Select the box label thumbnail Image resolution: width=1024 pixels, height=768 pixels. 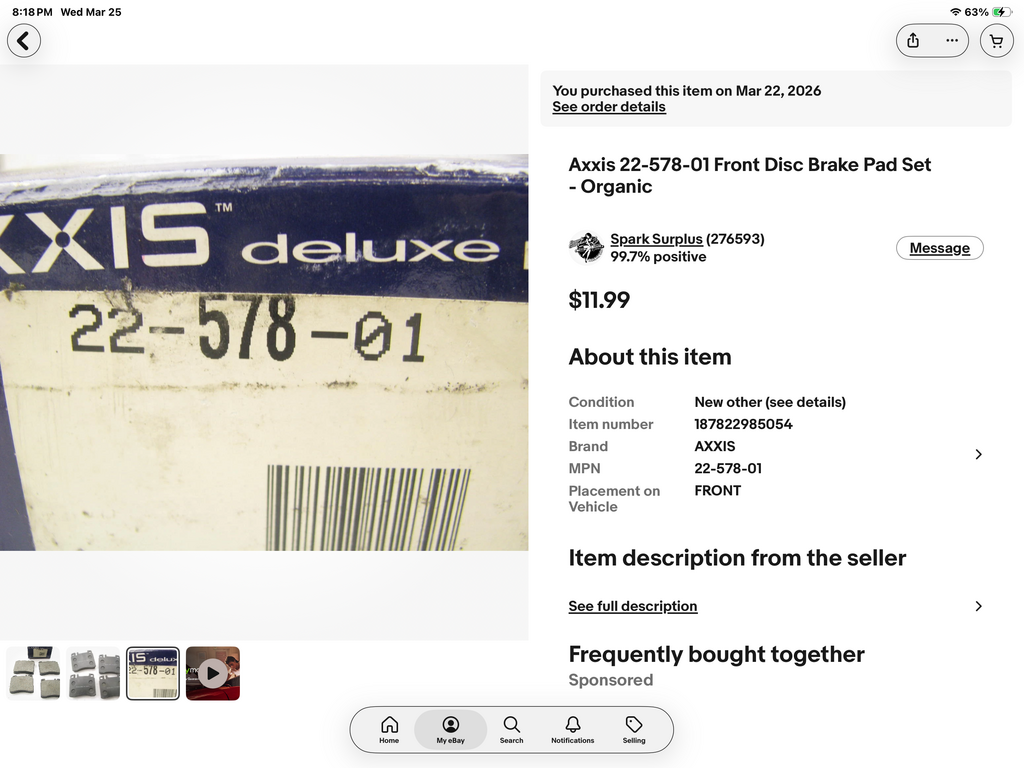coord(153,673)
